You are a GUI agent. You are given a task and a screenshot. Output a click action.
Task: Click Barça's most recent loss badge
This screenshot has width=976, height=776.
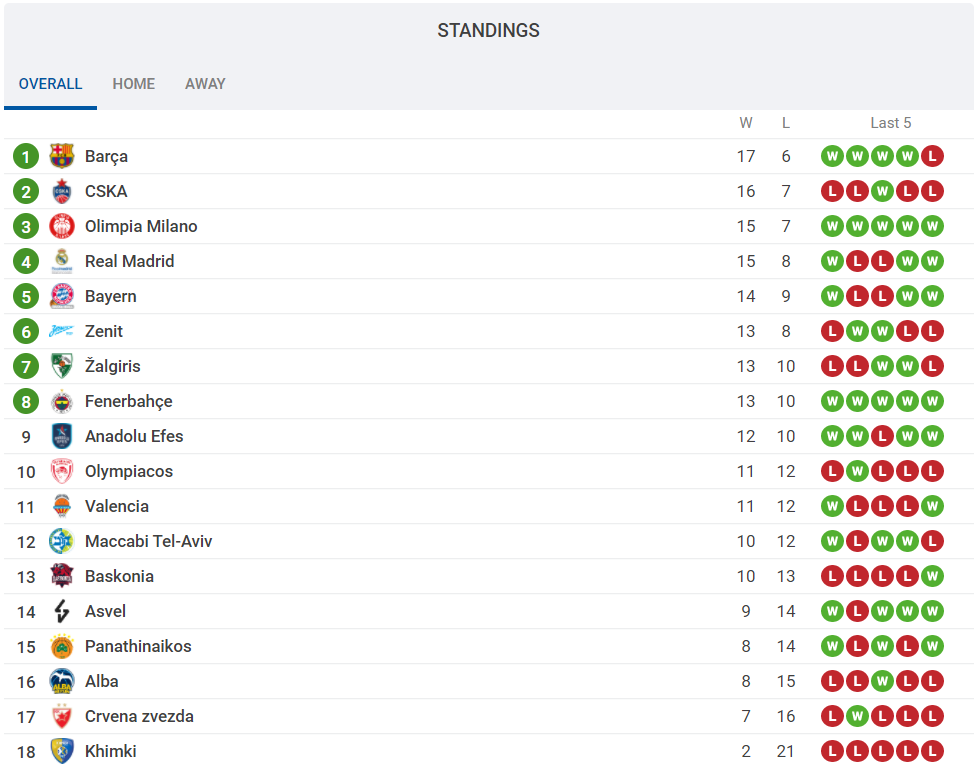(932, 156)
